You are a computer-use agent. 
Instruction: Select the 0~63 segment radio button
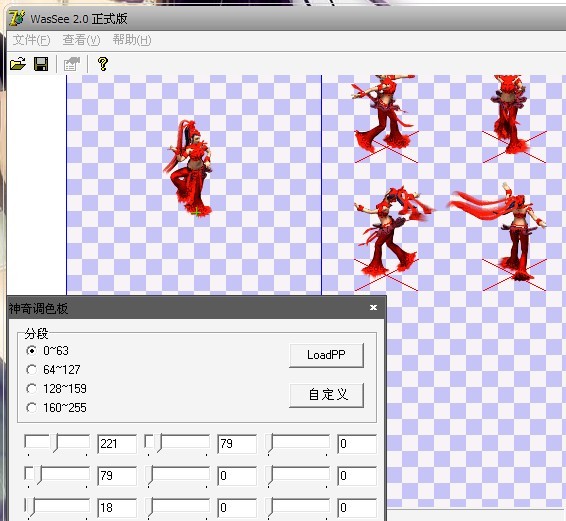[31, 350]
